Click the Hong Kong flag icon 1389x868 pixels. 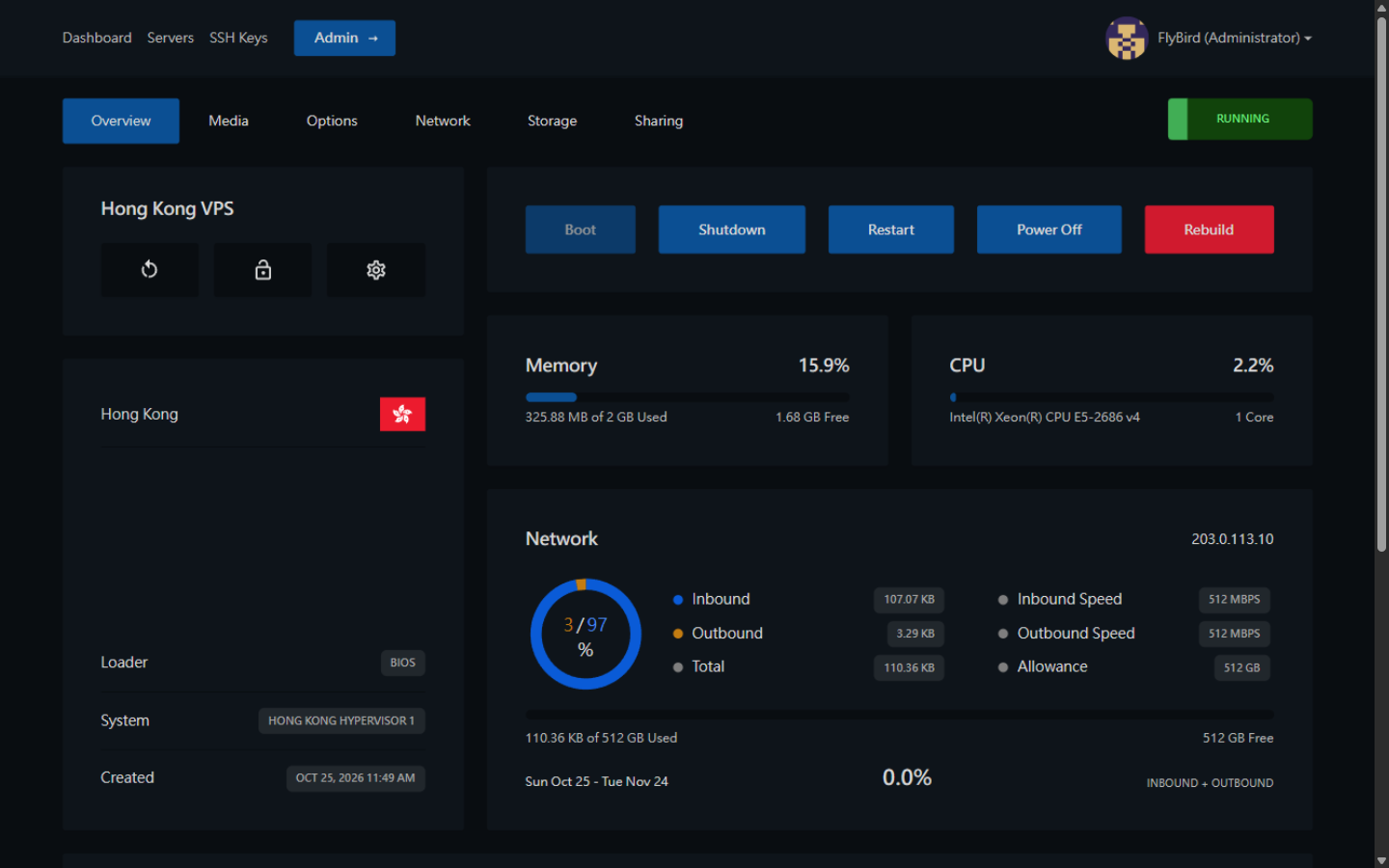402,415
